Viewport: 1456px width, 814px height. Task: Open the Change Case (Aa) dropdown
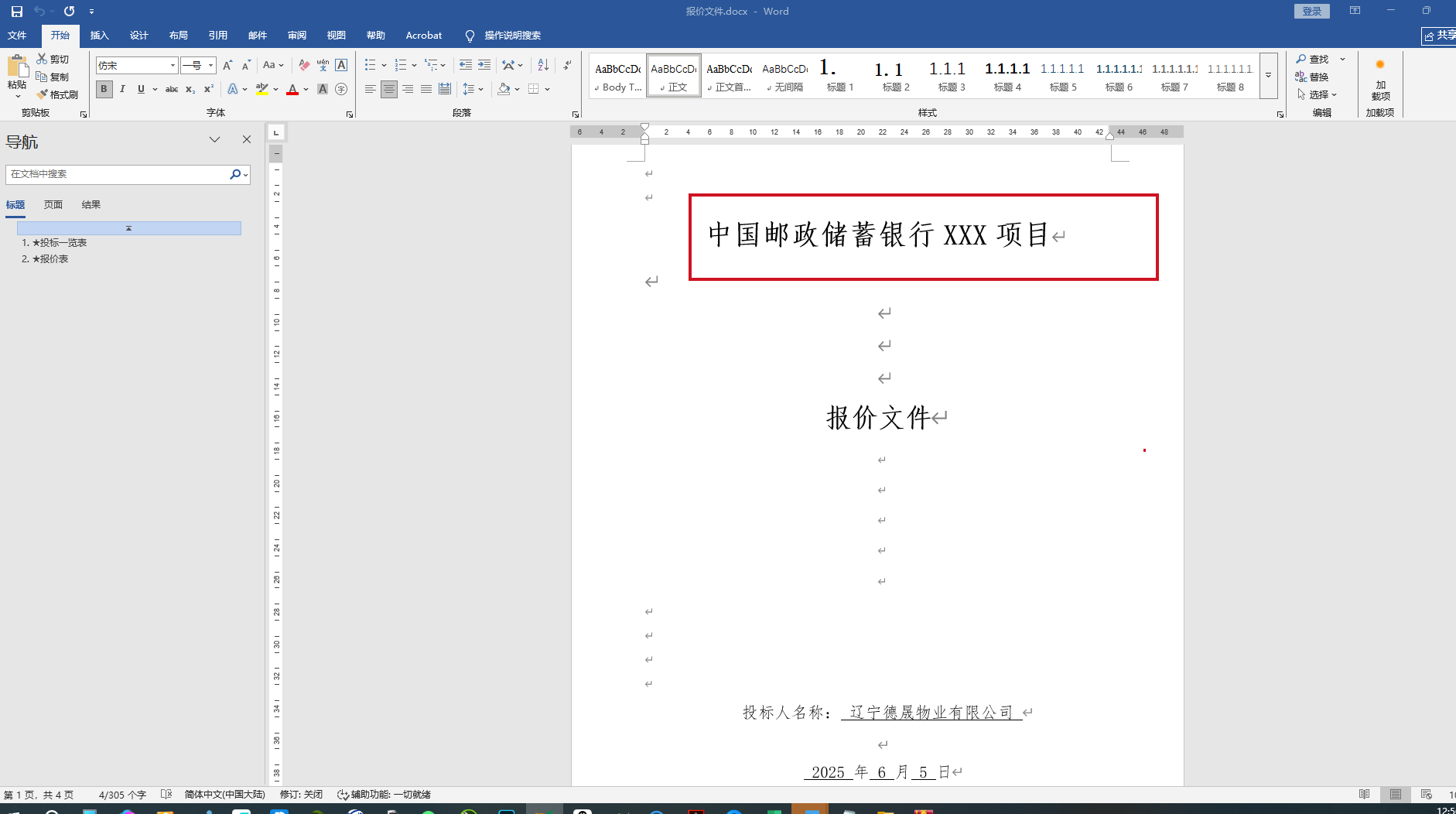(273, 66)
